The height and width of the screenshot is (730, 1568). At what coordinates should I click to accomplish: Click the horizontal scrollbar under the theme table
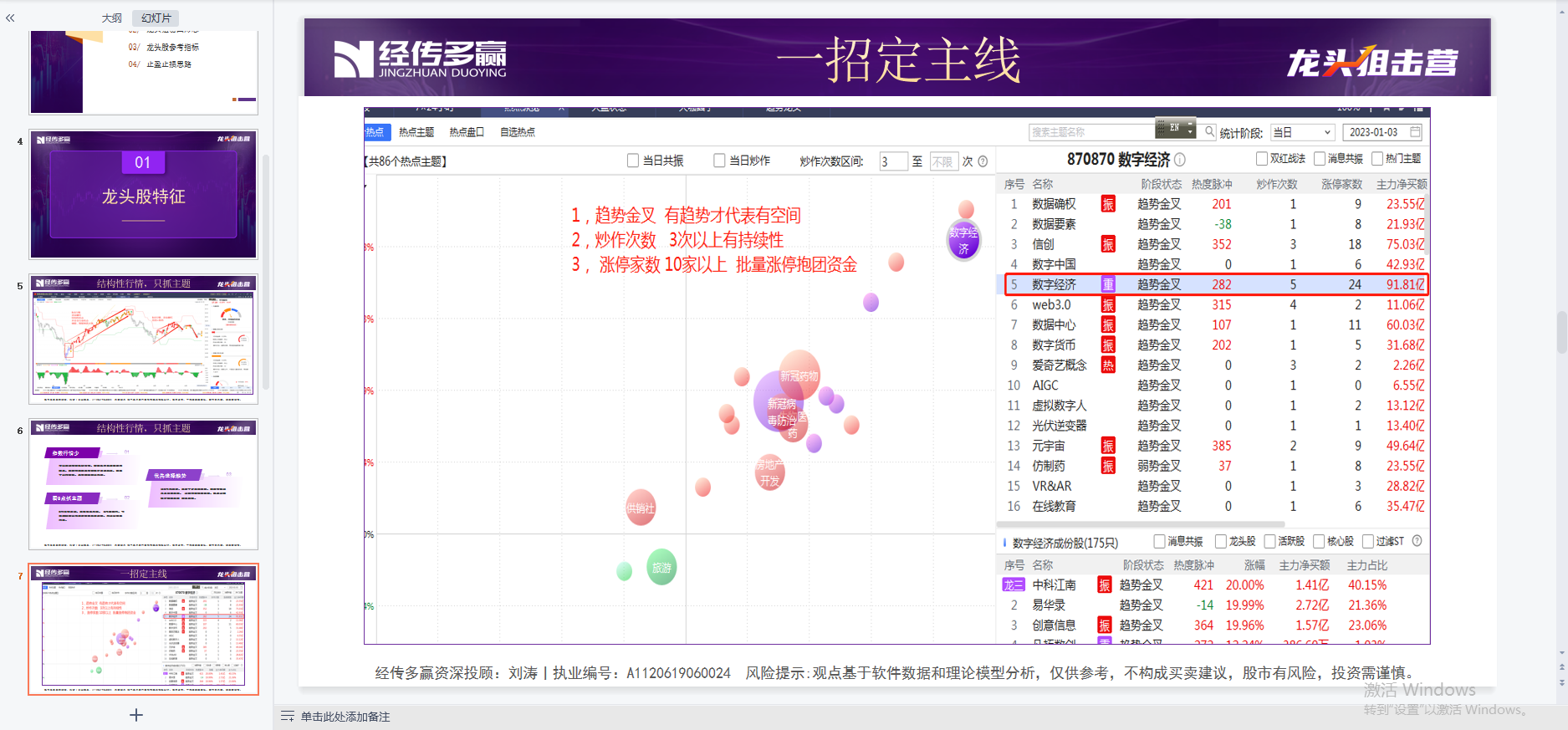pos(1141,525)
